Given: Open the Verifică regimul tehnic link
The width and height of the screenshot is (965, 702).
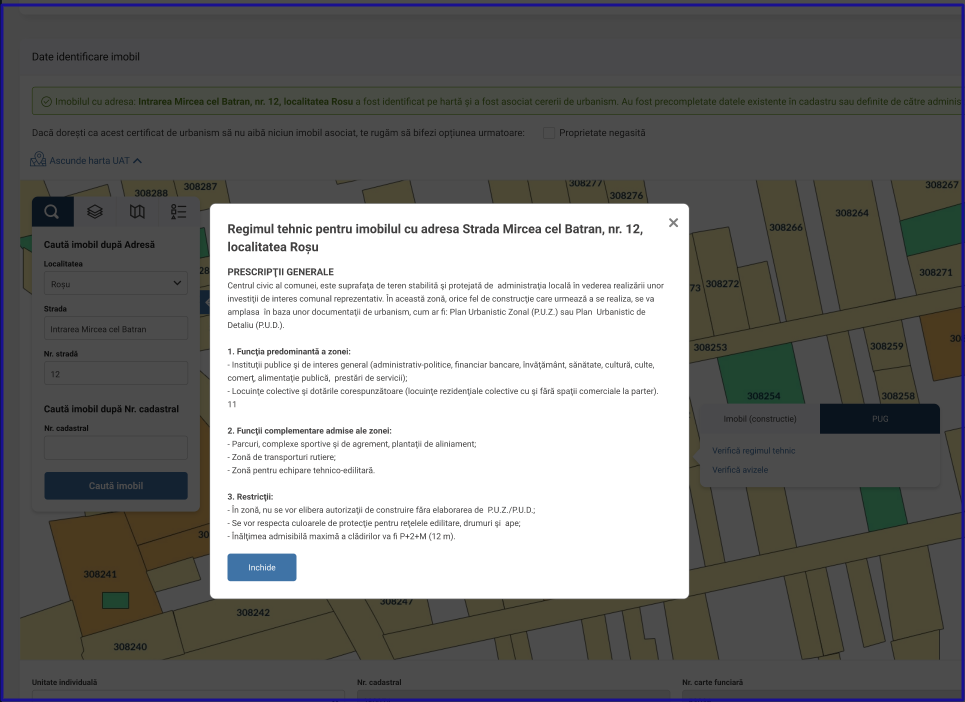Looking at the screenshot, I should pos(753,450).
